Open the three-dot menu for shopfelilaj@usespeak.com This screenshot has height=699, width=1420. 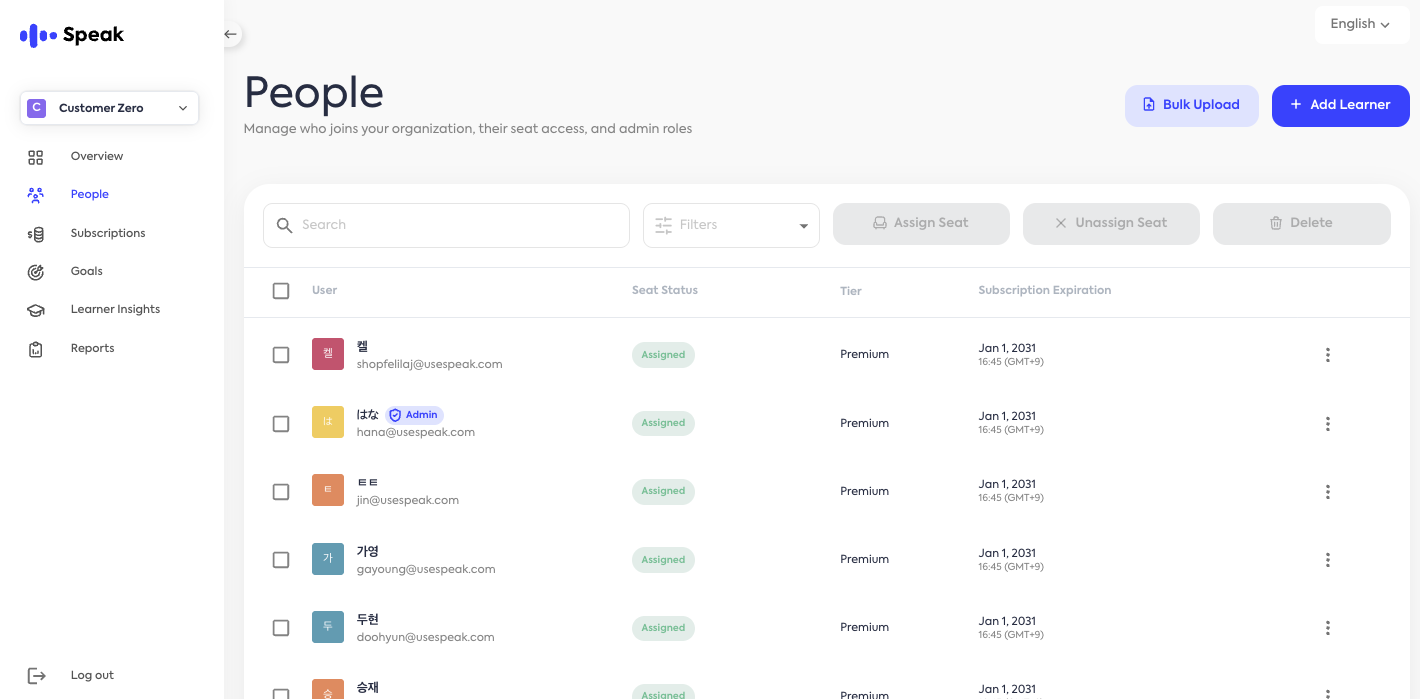(1327, 355)
